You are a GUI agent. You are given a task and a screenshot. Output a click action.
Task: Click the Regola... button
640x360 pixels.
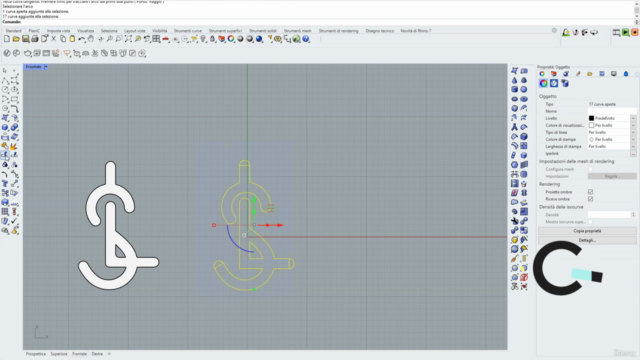point(612,176)
